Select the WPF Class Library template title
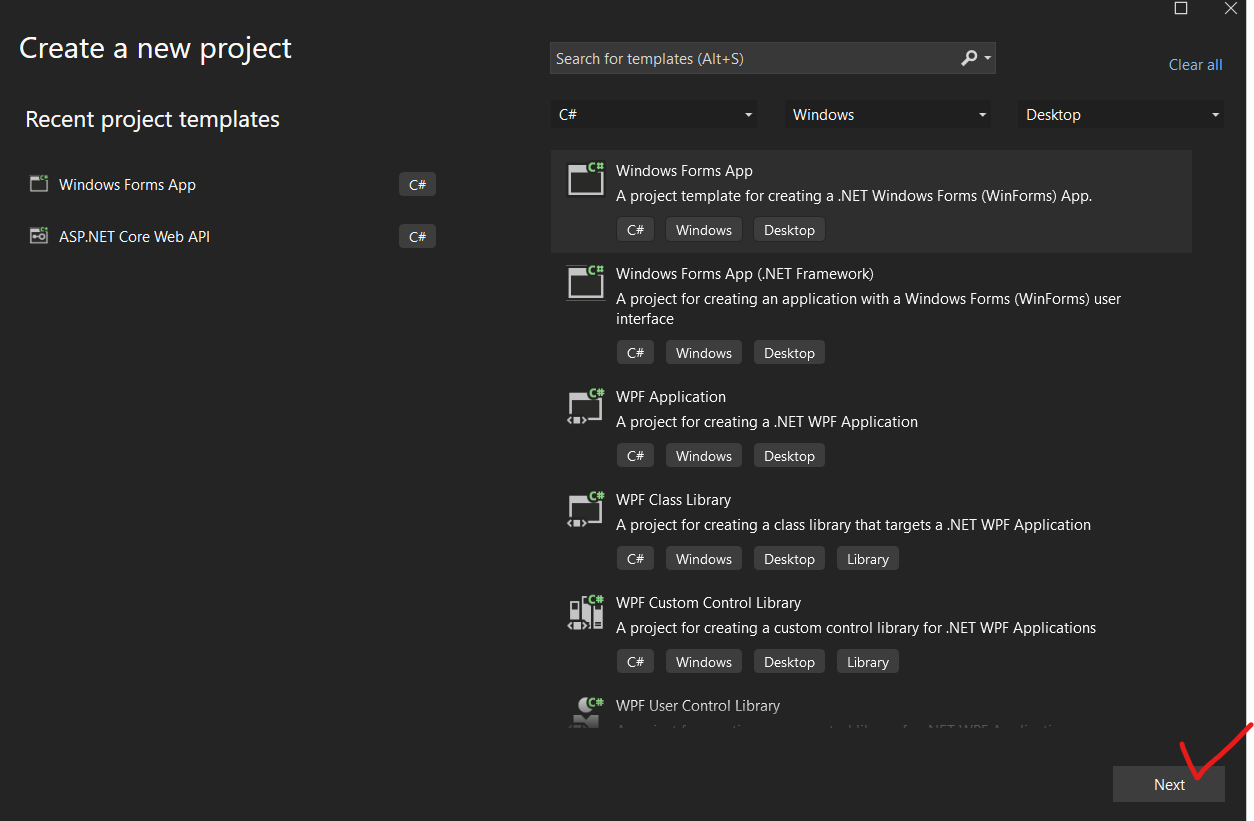The width and height of the screenshot is (1254, 821). click(x=673, y=500)
